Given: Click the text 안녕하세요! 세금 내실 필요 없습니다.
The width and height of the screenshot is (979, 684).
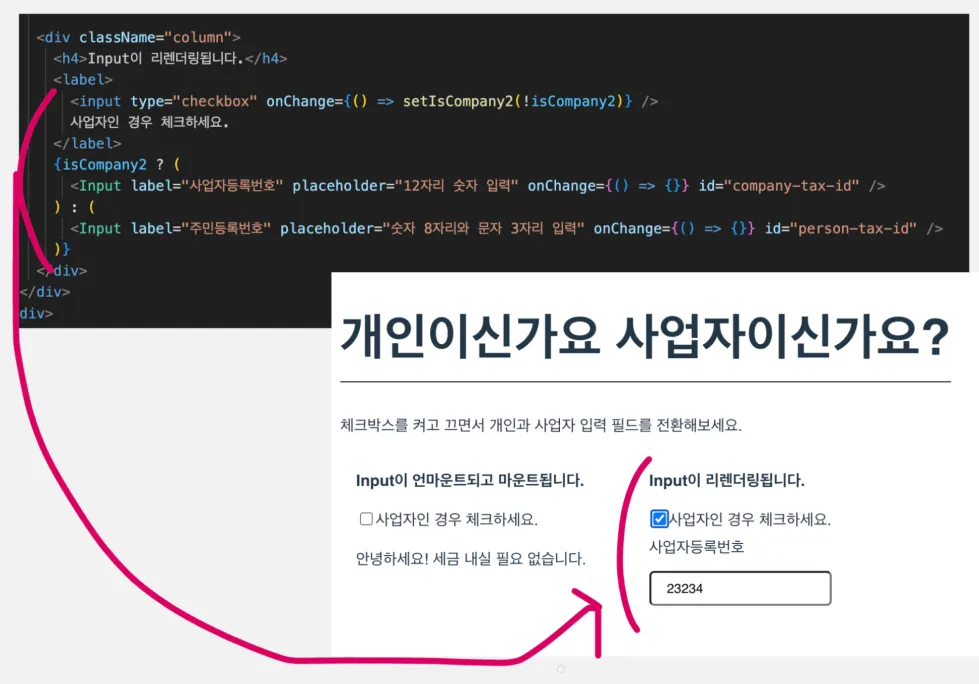Looking at the screenshot, I should click(x=471, y=559).
